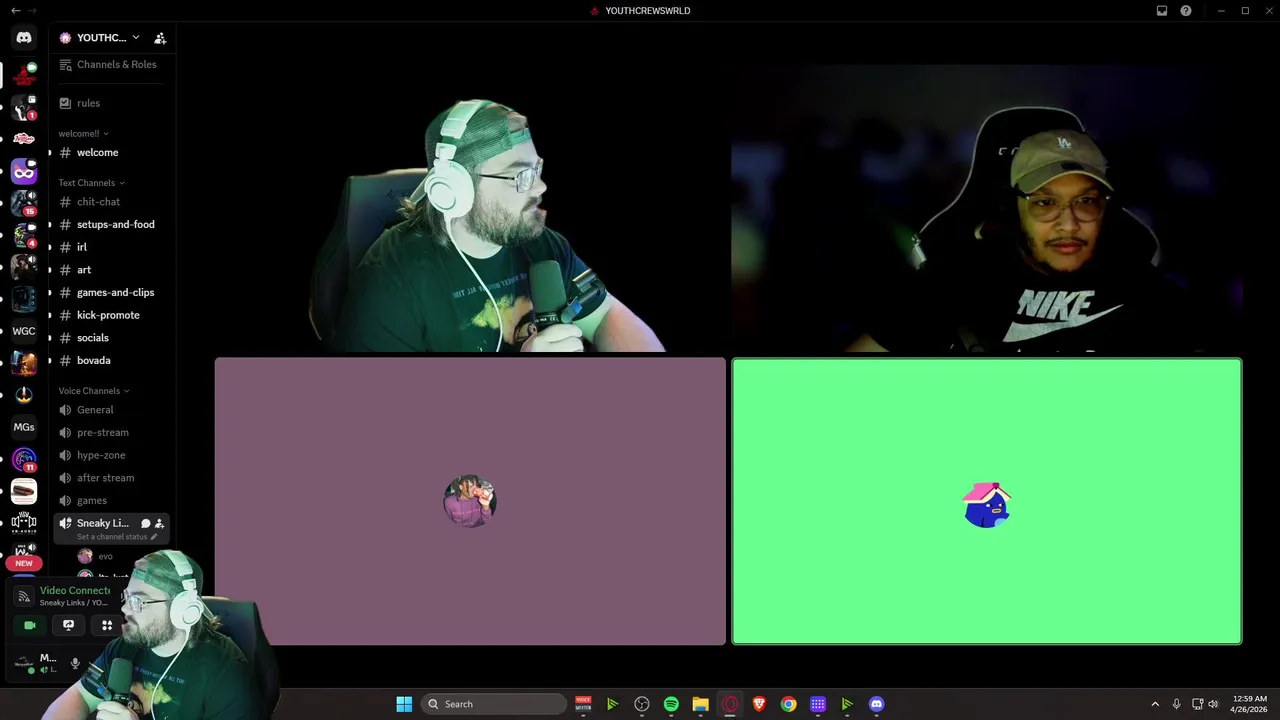The width and height of the screenshot is (1280, 720).
Task: Click the Discord icon in taskbar
Action: pos(877,704)
